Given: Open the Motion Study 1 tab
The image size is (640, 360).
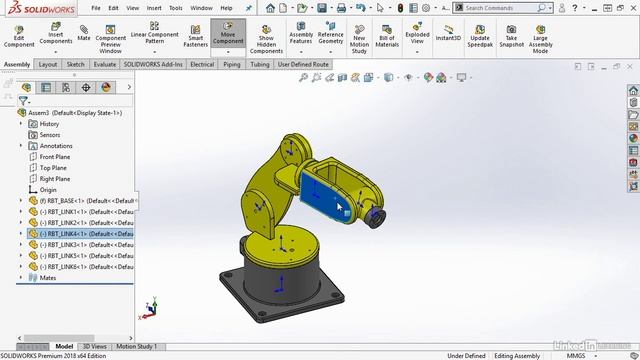Looking at the screenshot, I should (136, 346).
